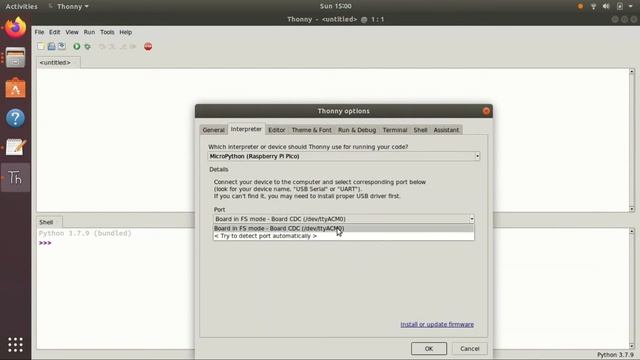Image resolution: width=640 pixels, height=360 pixels.
Task: Click the Thonny icon in the dock
Action: (x=16, y=178)
